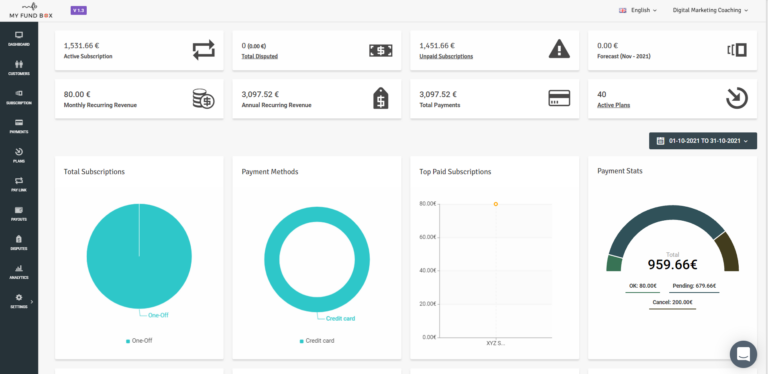
Task: Click the OK: 80.00€ stat label
Action: coord(643,286)
